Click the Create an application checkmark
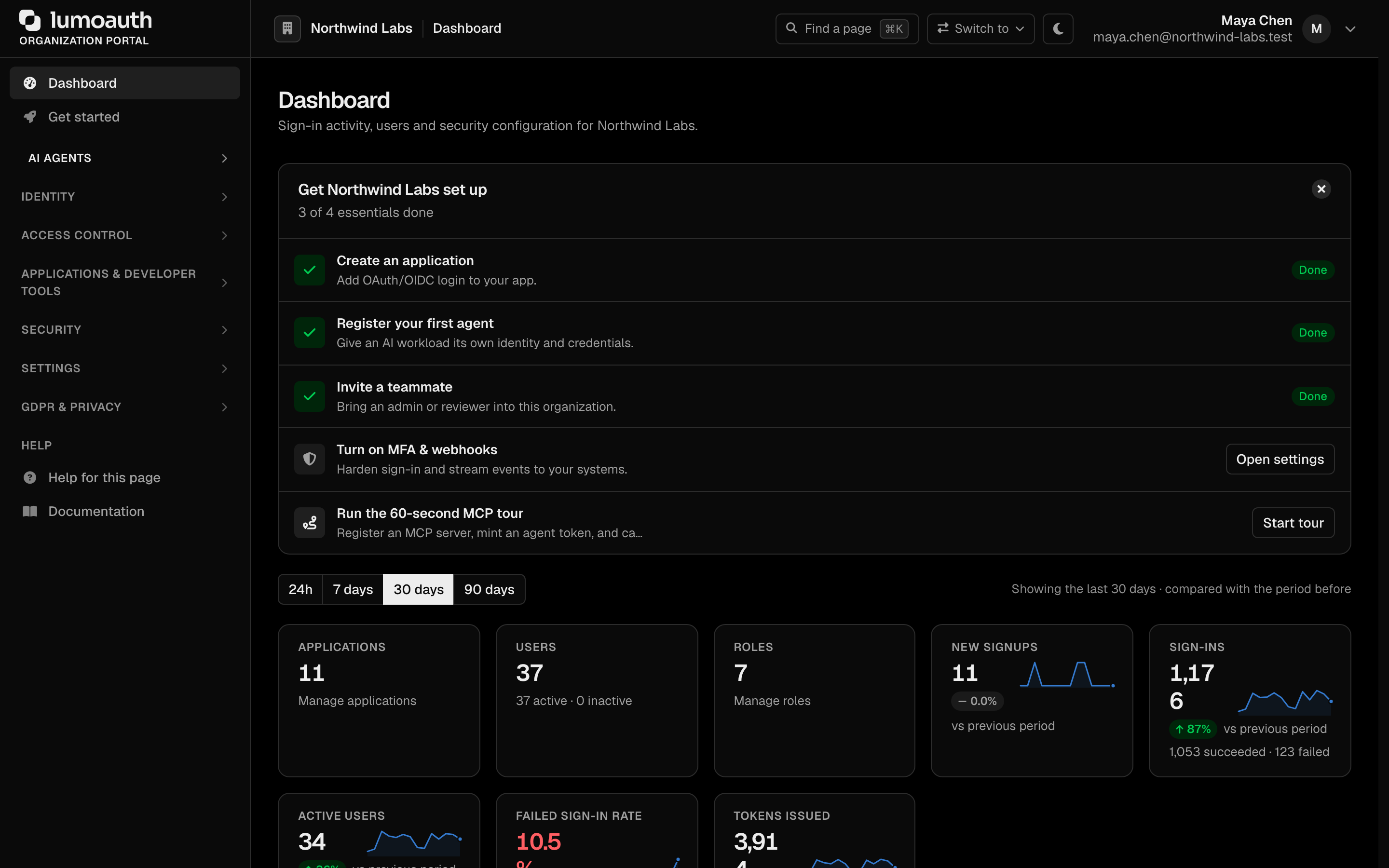The height and width of the screenshot is (868, 1389). (x=309, y=270)
